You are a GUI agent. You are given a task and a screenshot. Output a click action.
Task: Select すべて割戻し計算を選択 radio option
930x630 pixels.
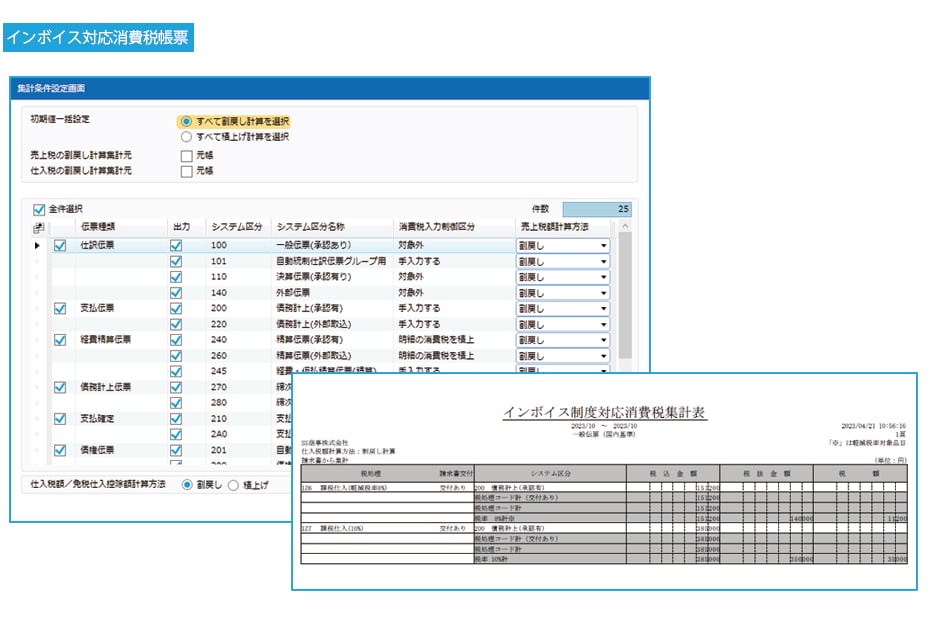click(186, 122)
